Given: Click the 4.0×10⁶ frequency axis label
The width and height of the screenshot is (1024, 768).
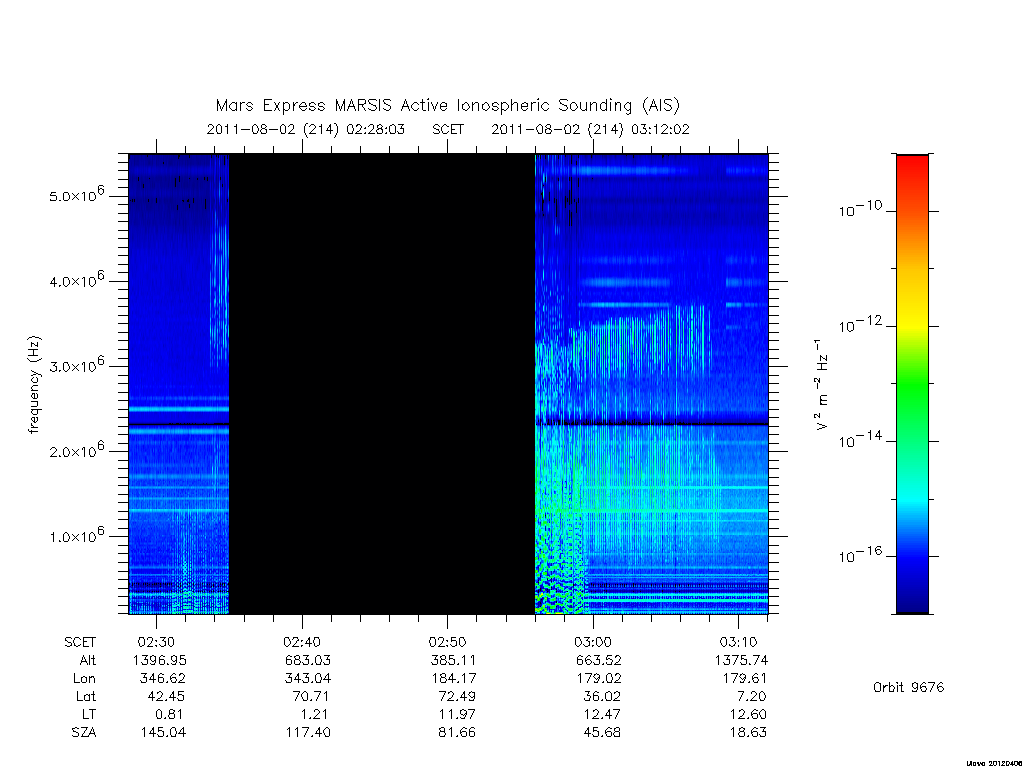Looking at the screenshot, I should (x=76, y=280).
